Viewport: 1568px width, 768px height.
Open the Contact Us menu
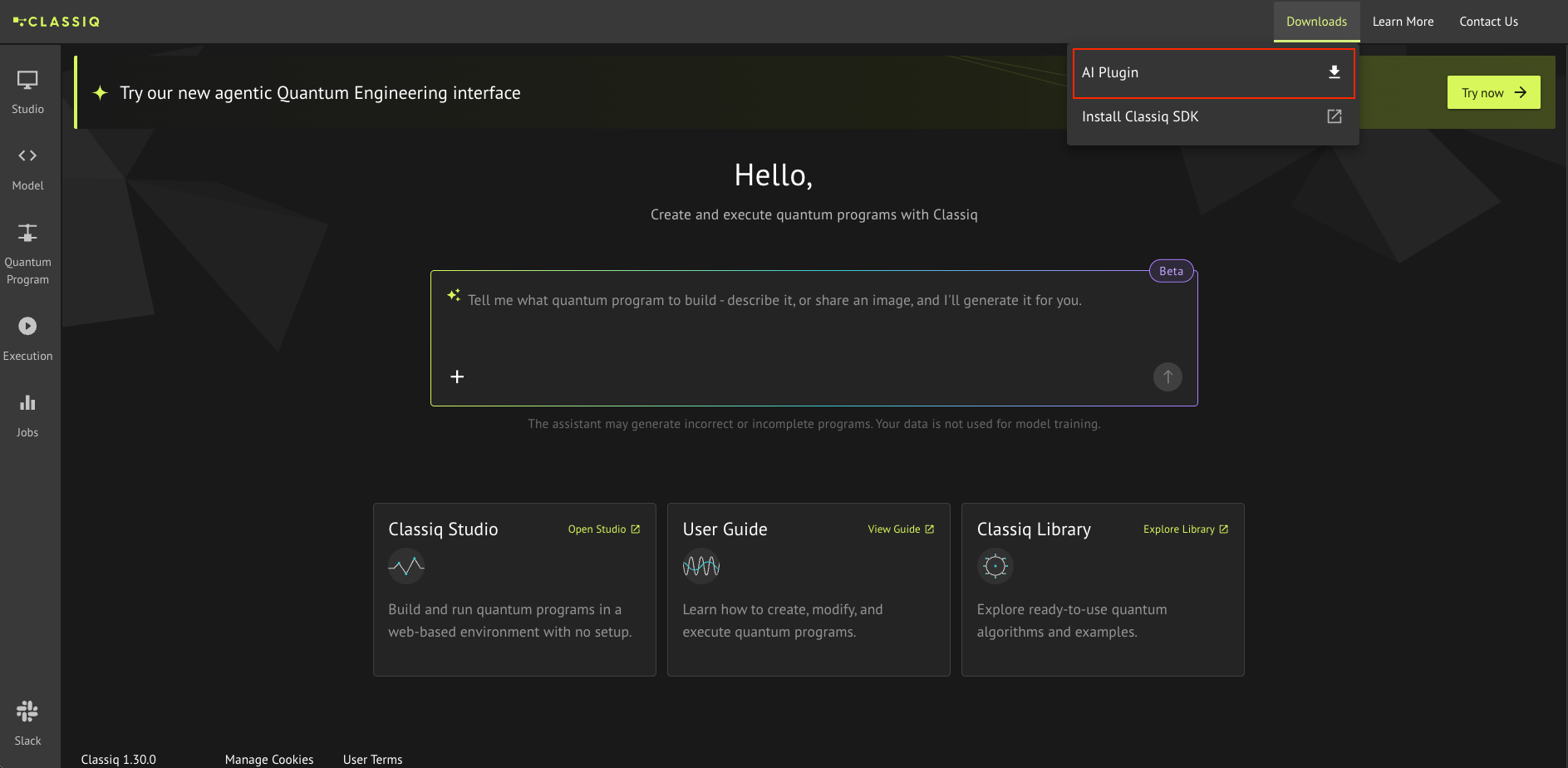tap(1488, 22)
